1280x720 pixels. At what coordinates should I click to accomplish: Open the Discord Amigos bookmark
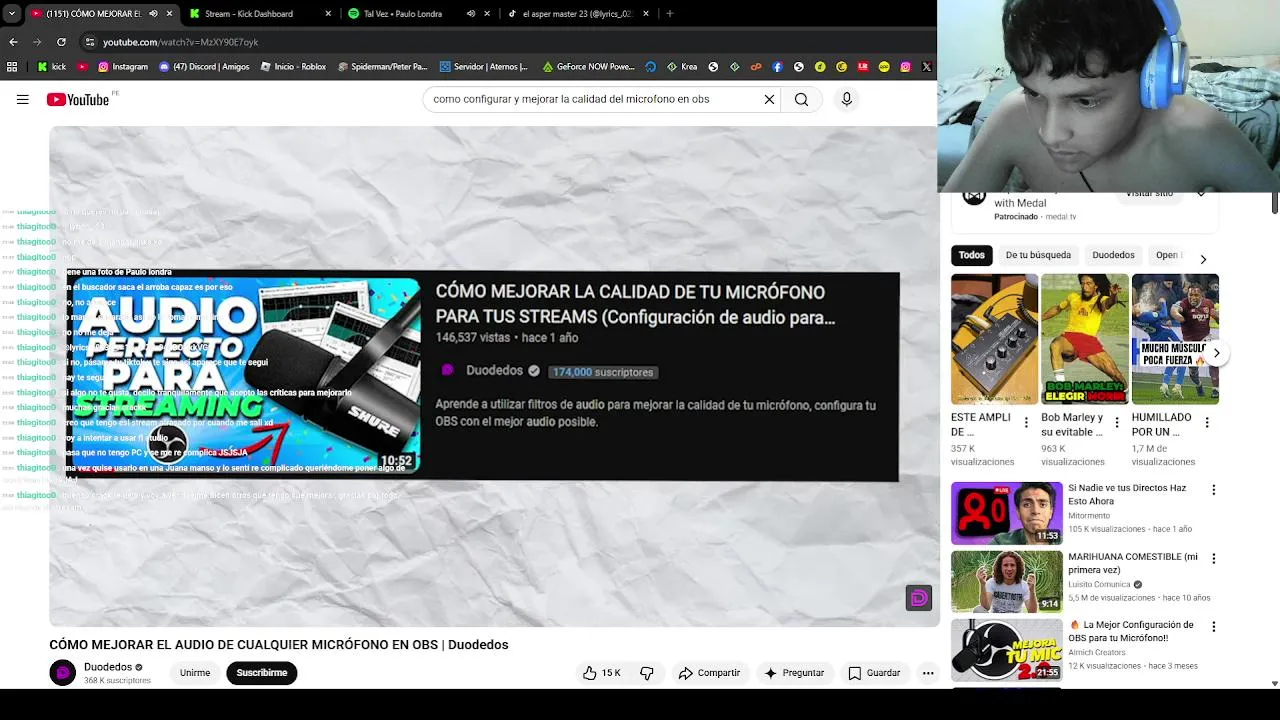pos(204,67)
